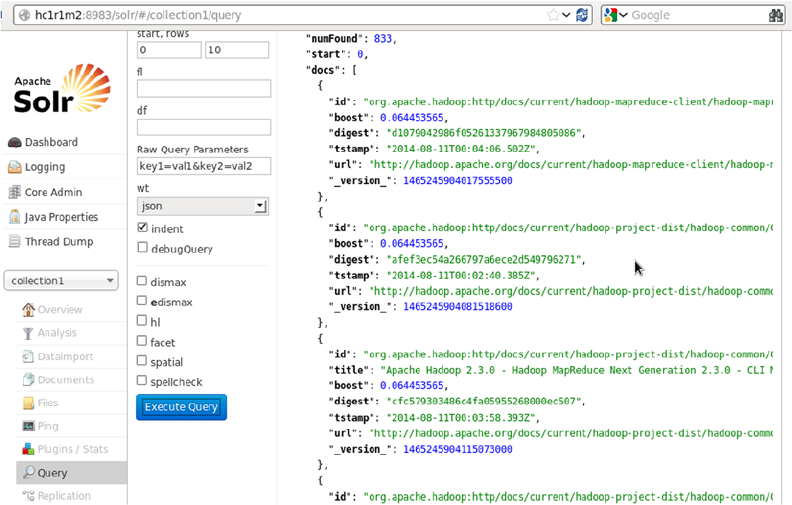Open the Logging page icon

point(15,167)
